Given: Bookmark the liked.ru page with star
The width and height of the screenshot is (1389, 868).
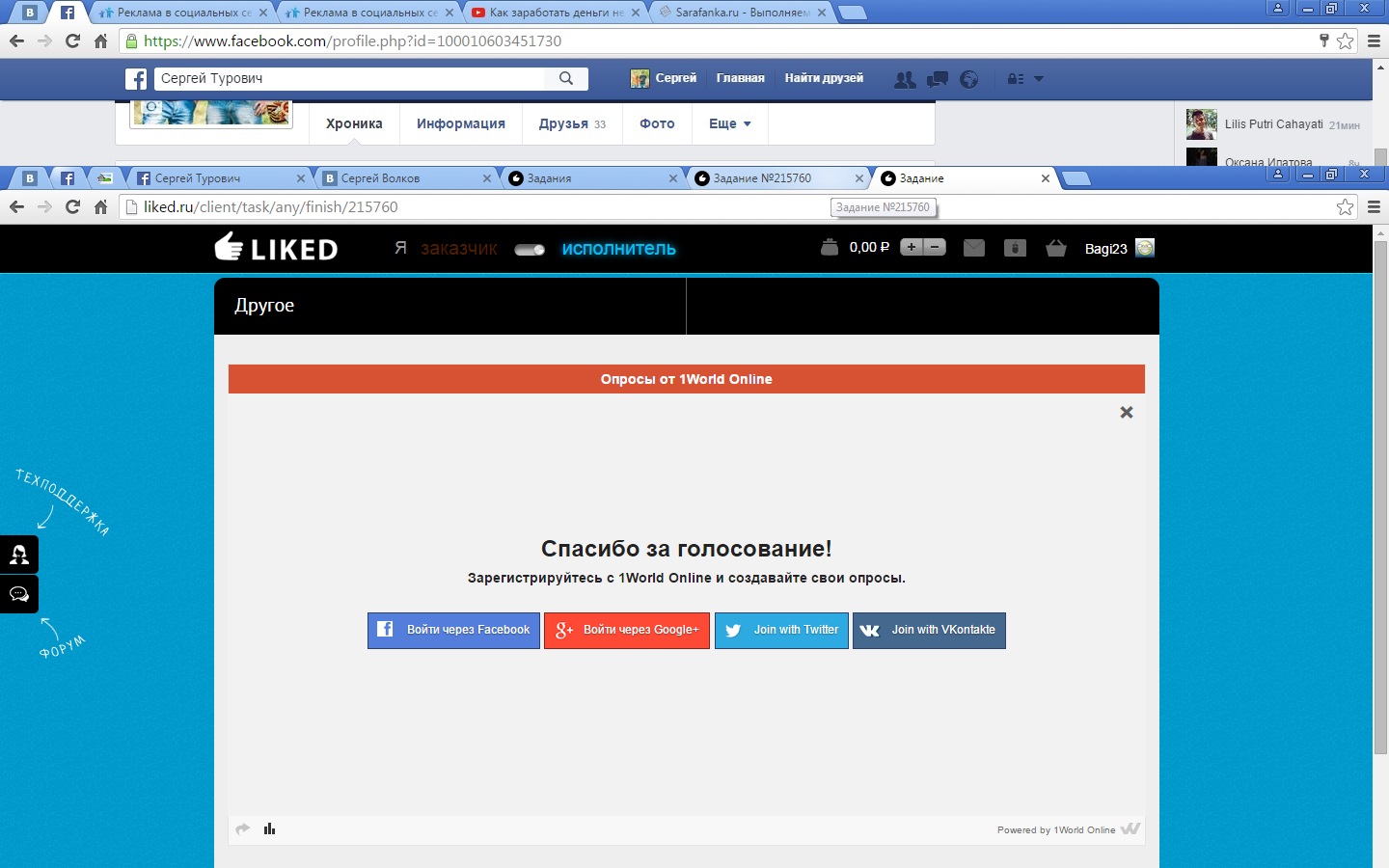Looking at the screenshot, I should click(x=1345, y=206).
